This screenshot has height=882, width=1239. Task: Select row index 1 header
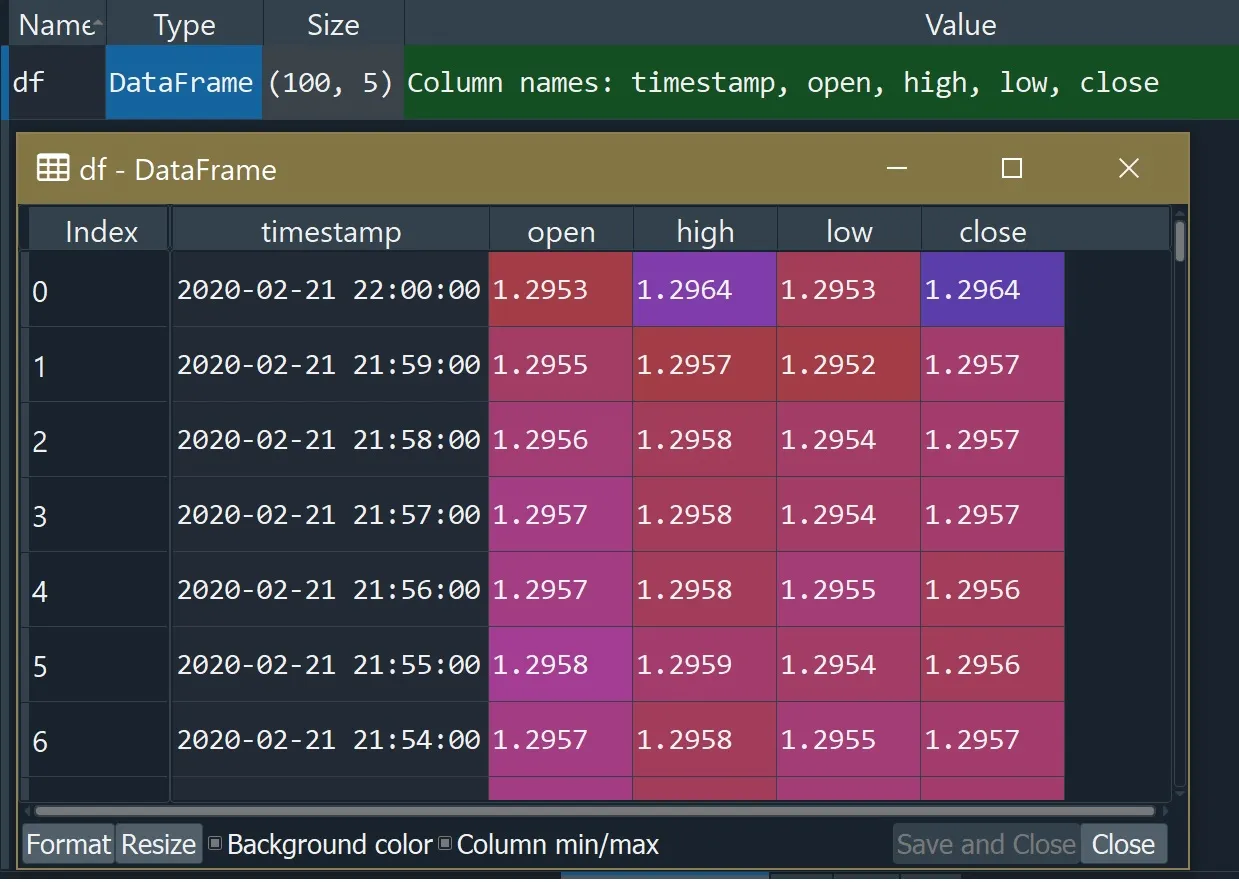coord(97,366)
